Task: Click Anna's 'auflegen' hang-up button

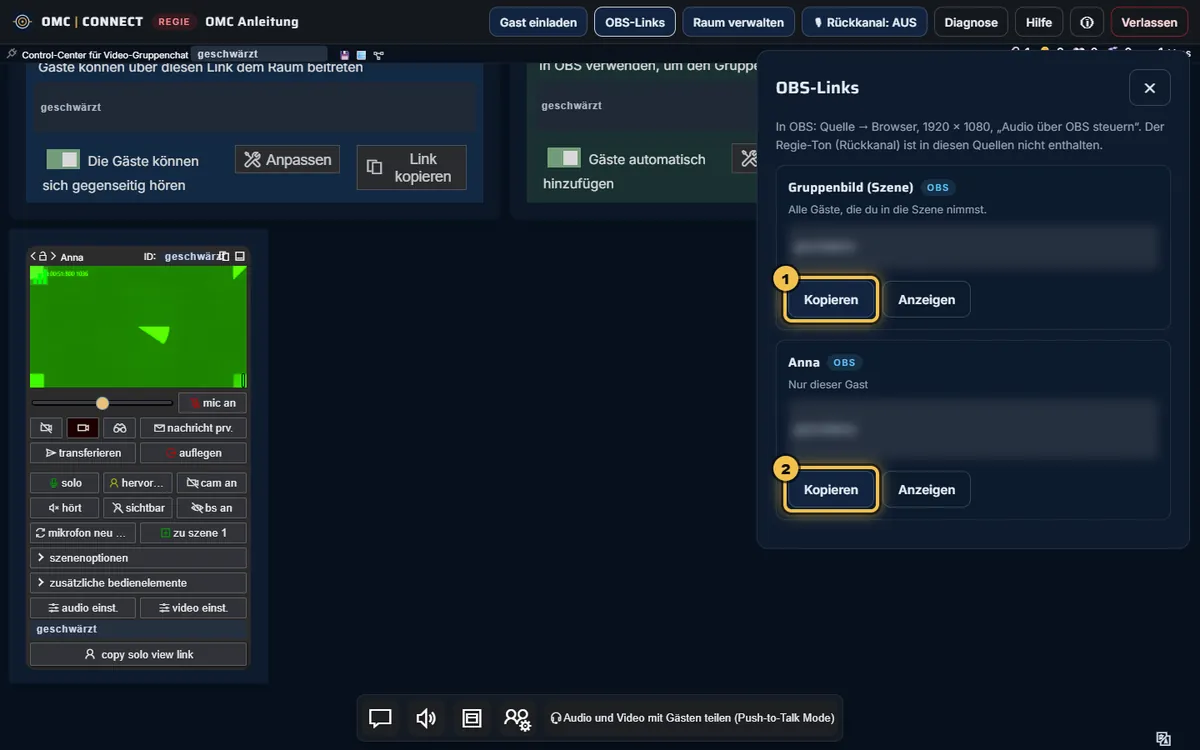Action: pos(194,453)
